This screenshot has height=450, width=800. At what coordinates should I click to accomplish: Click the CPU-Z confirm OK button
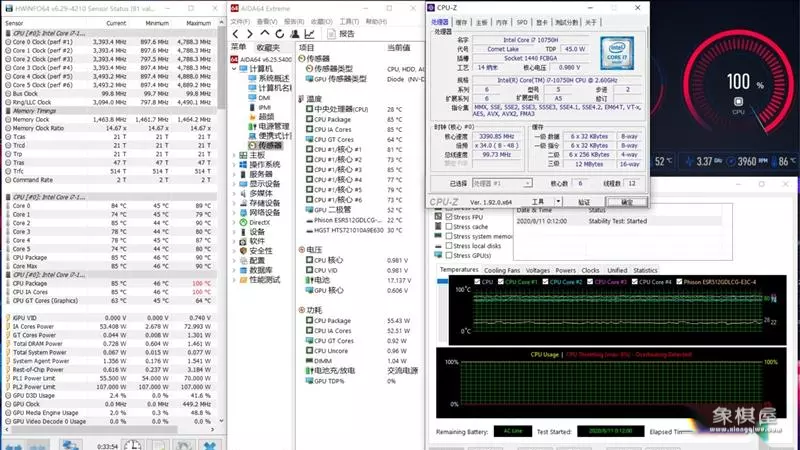pyautogui.click(x=627, y=202)
